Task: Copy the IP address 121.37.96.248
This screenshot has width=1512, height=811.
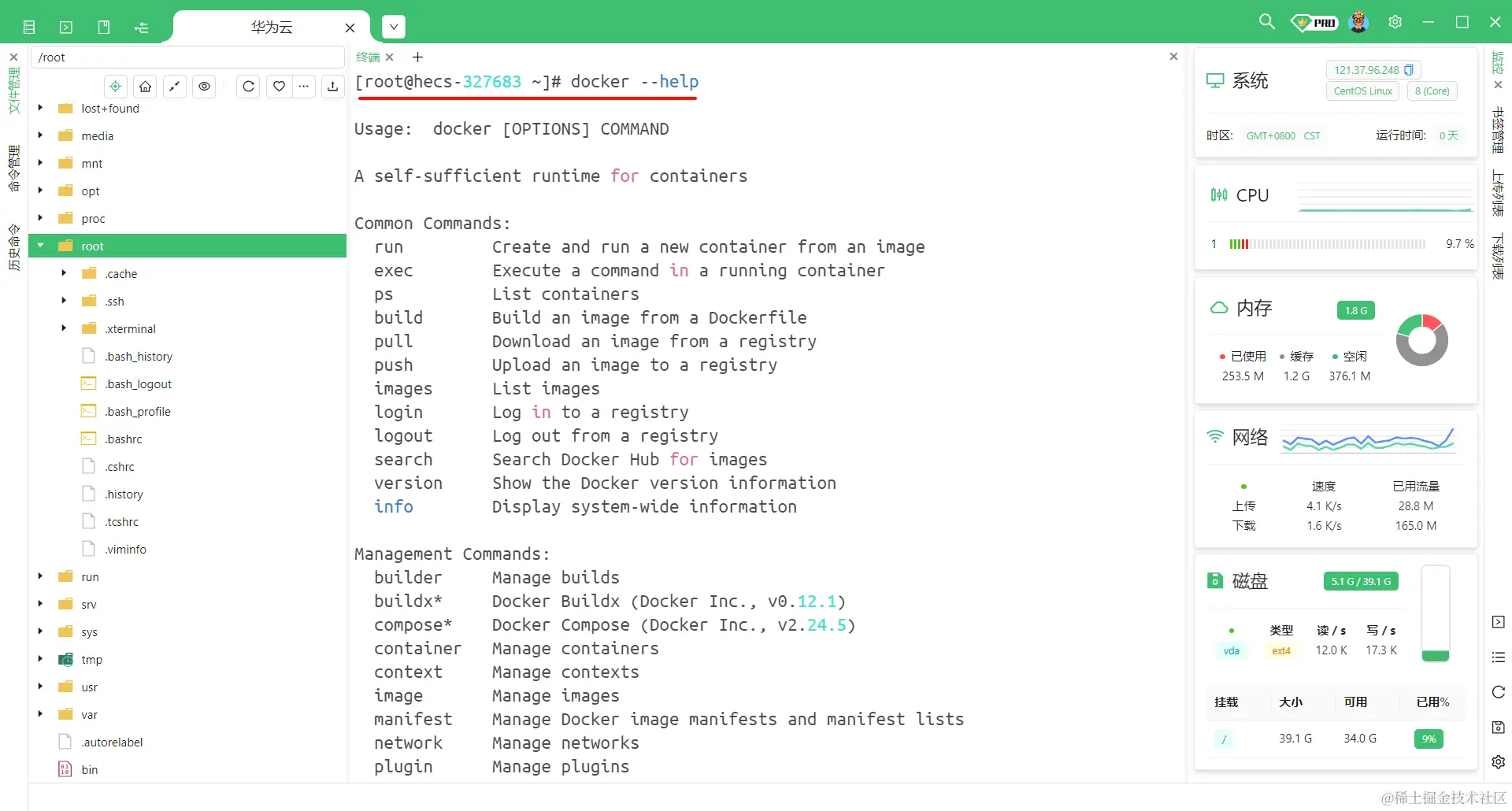Action: pyautogui.click(x=1409, y=70)
